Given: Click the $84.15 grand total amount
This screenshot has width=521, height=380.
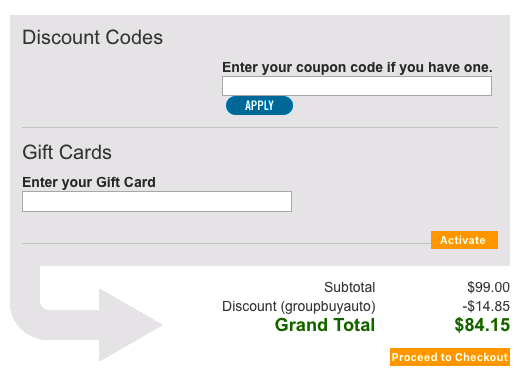Looking at the screenshot, I should pos(482,325).
